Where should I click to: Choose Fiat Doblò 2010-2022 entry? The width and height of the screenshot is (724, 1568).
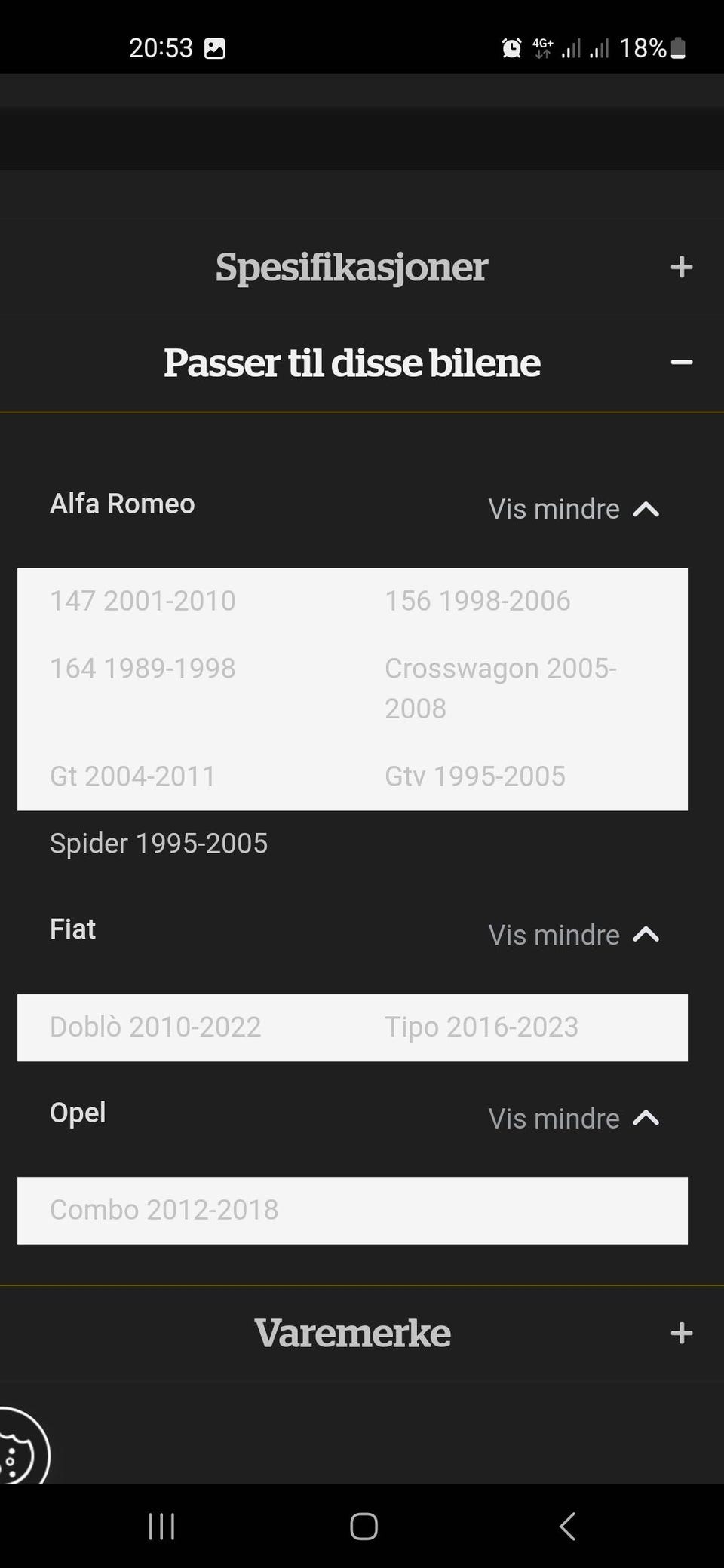click(x=155, y=1027)
